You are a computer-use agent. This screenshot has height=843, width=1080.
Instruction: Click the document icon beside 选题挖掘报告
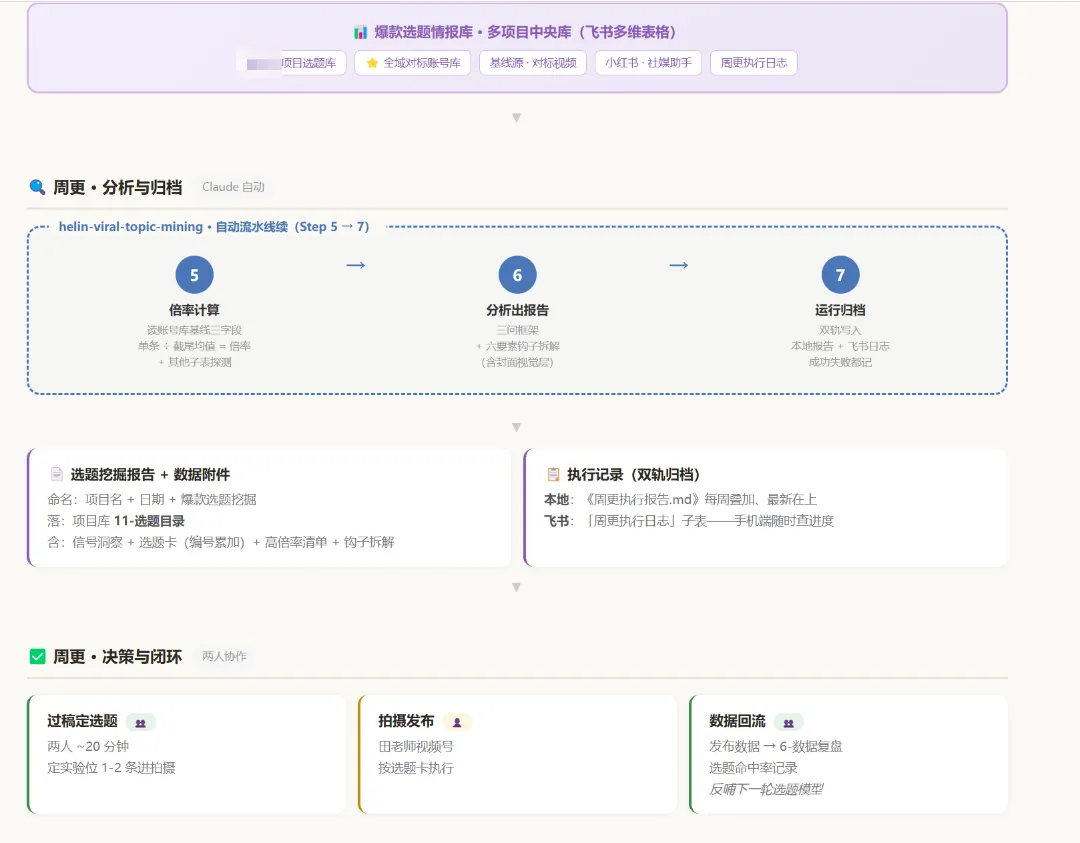click(56, 474)
